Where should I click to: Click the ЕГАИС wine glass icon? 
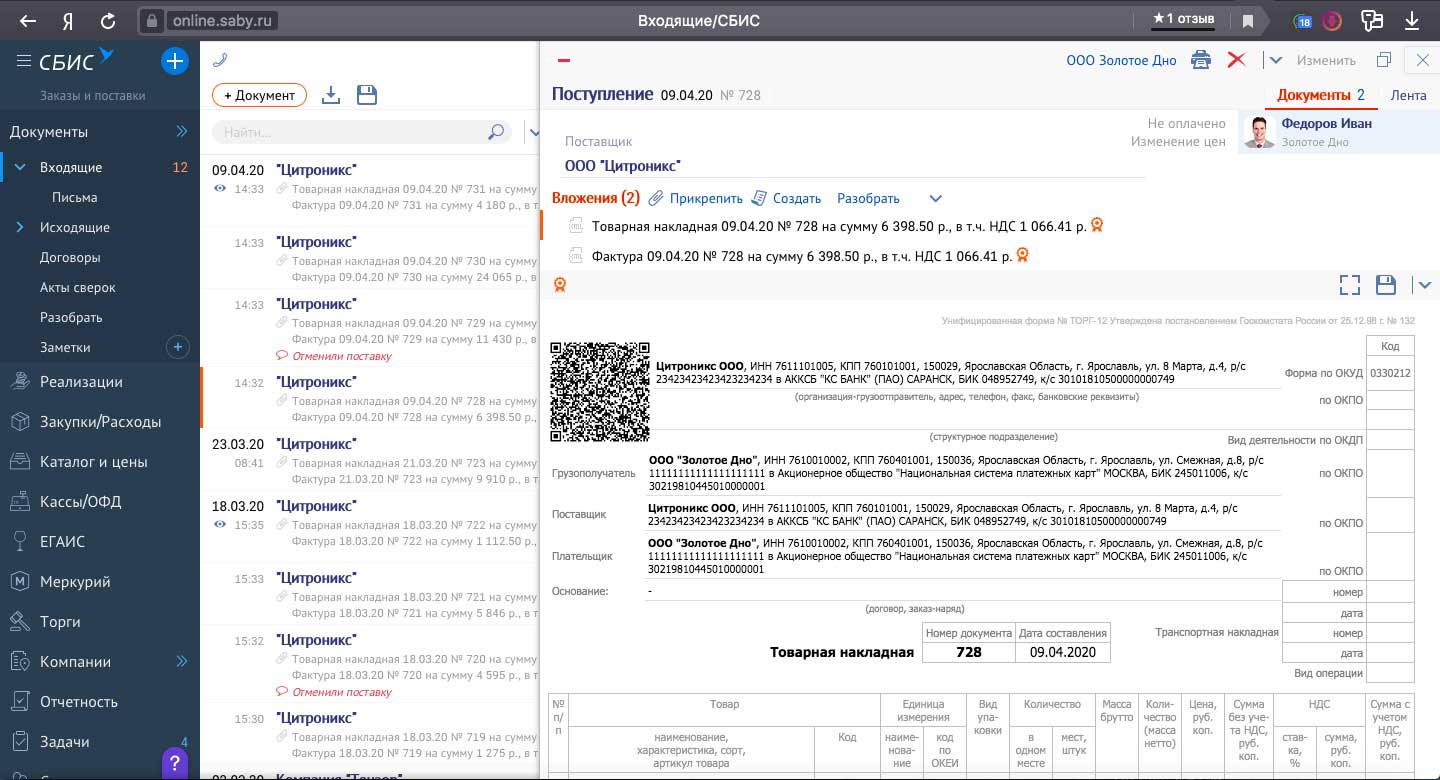[x=19, y=541]
